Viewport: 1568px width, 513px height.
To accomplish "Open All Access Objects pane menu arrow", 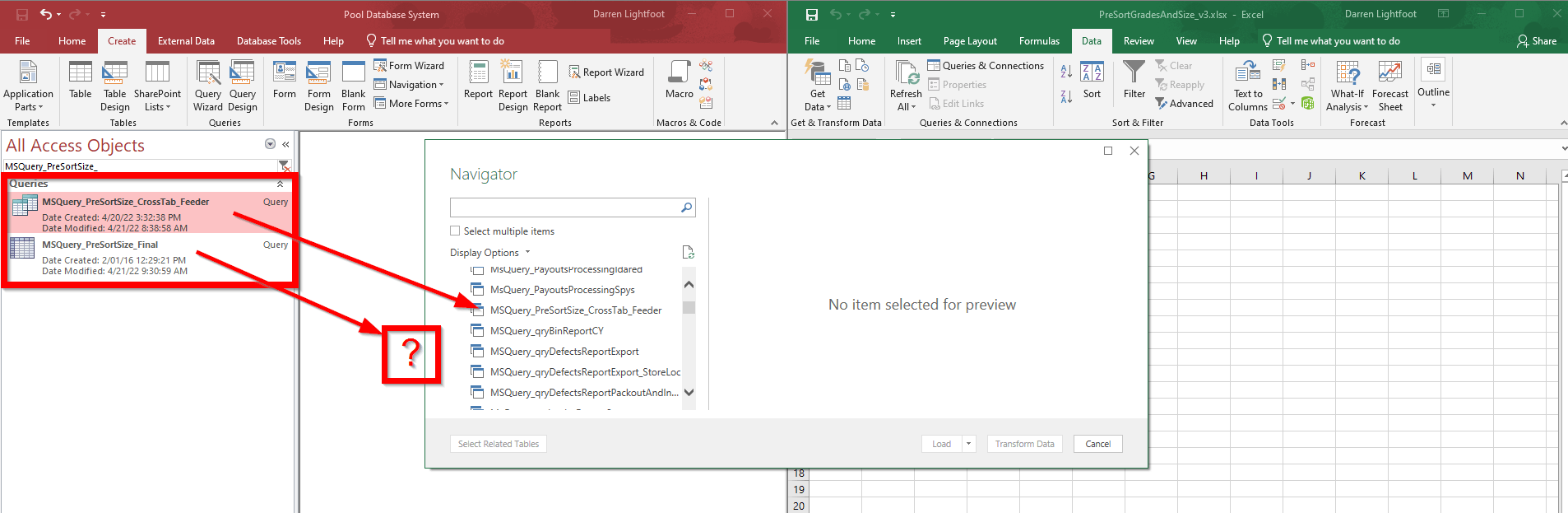I will click(270, 144).
